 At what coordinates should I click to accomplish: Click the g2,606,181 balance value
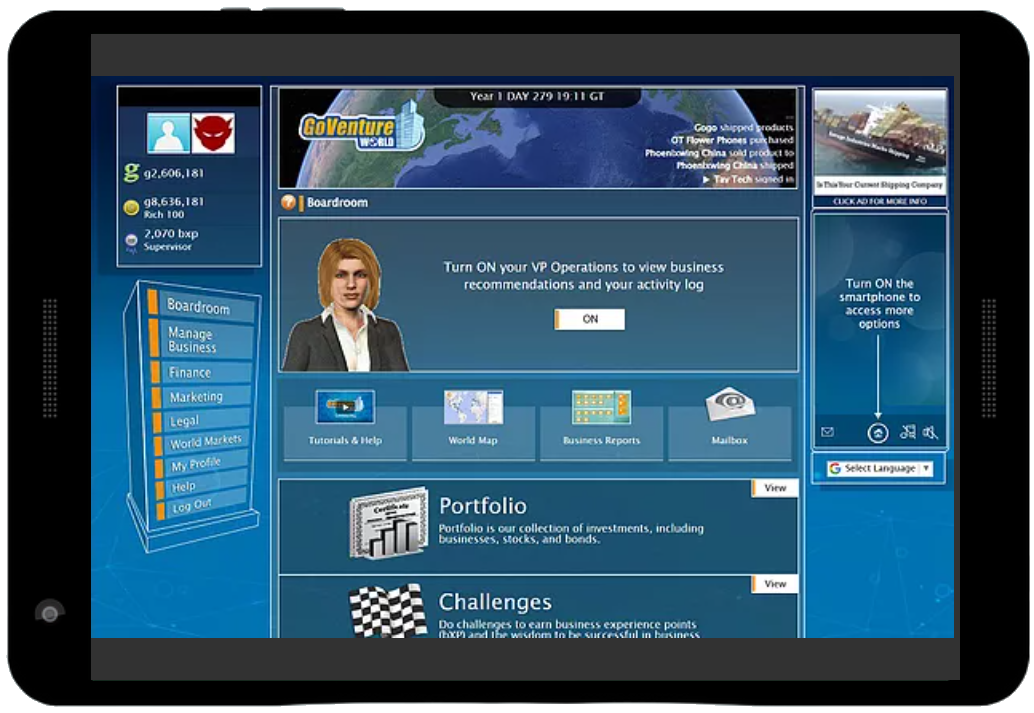pos(174,173)
